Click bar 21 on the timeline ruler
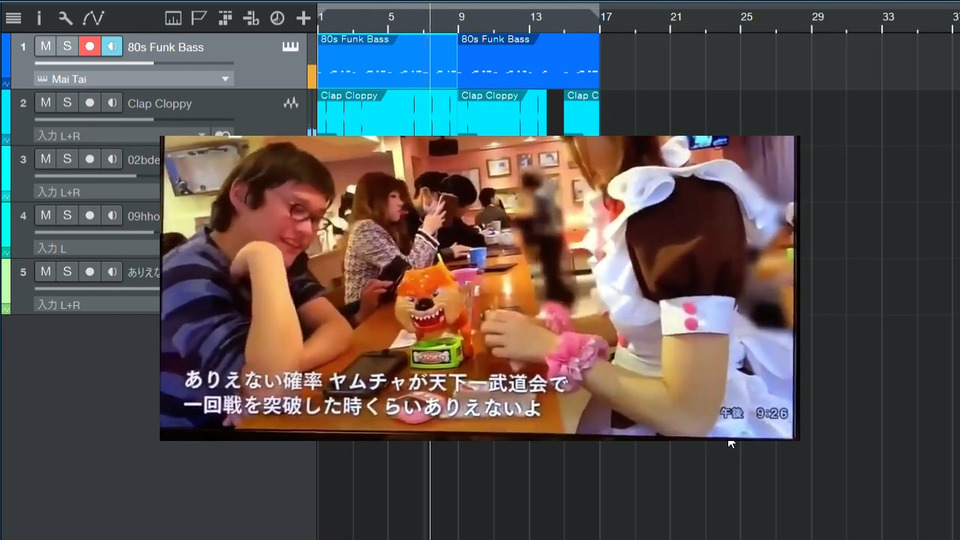This screenshot has width=960, height=540. pos(675,17)
